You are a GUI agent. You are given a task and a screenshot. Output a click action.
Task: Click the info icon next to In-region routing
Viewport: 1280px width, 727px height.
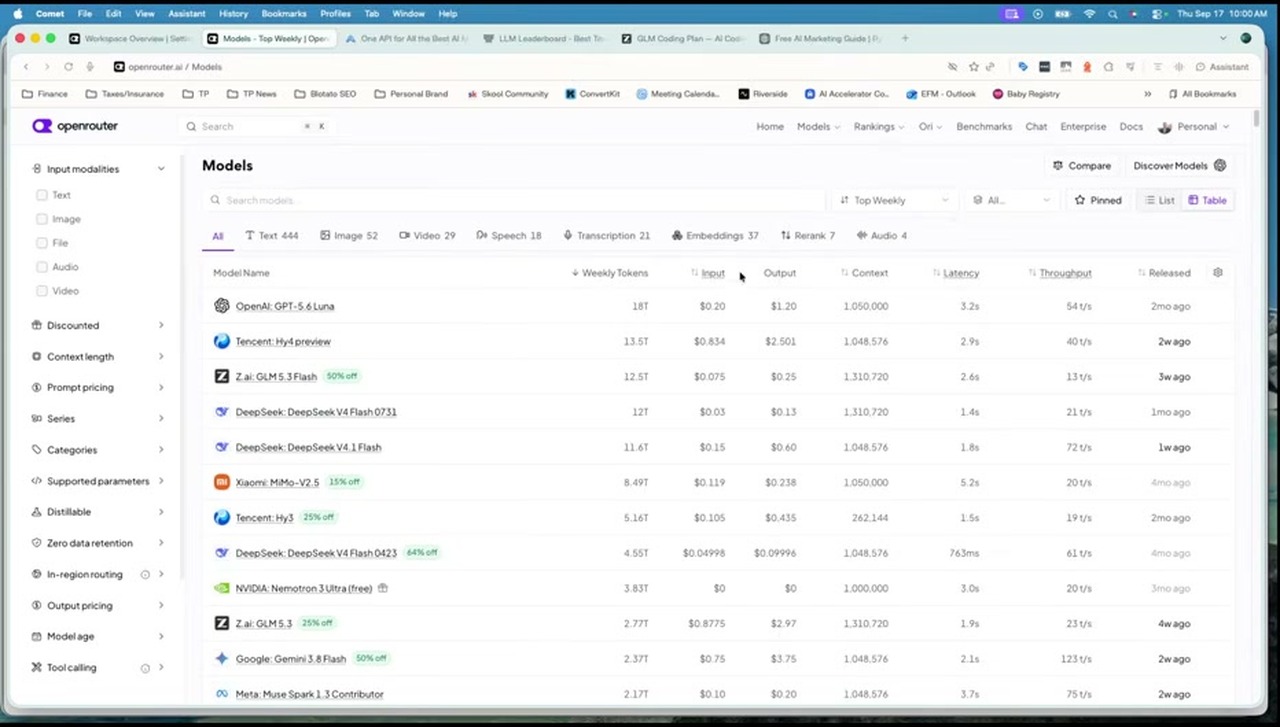coord(145,575)
